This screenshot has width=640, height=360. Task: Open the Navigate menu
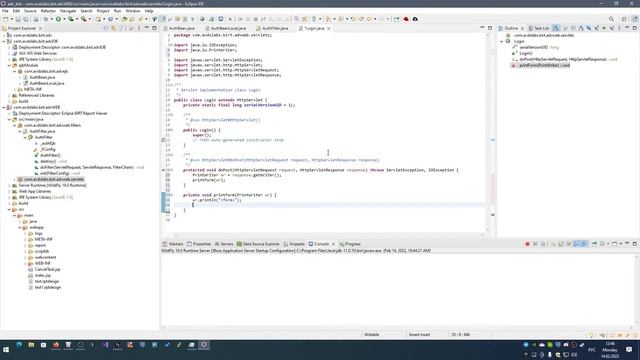(68, 11)
